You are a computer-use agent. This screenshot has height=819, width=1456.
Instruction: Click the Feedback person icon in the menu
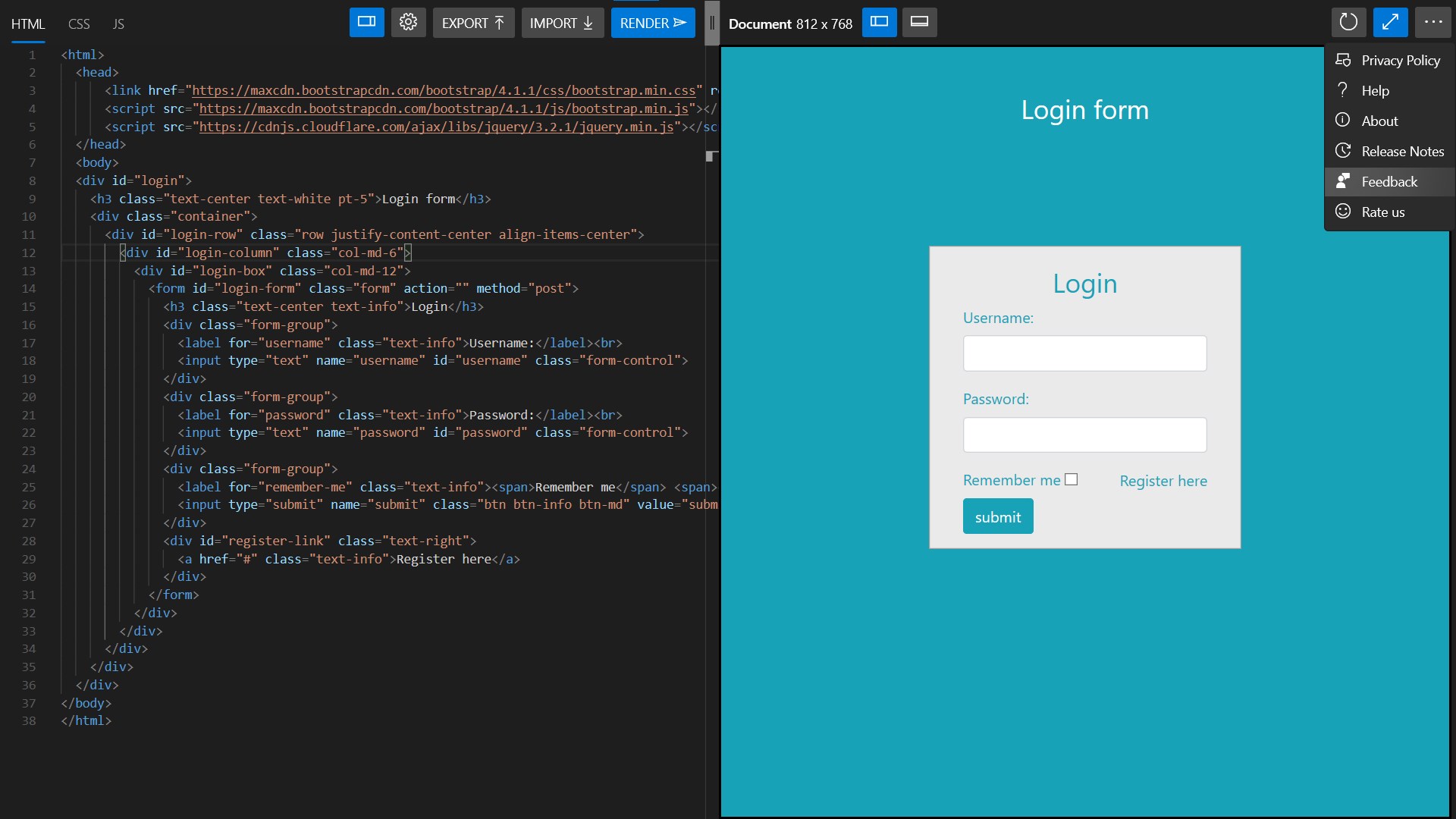(1343, 181)
